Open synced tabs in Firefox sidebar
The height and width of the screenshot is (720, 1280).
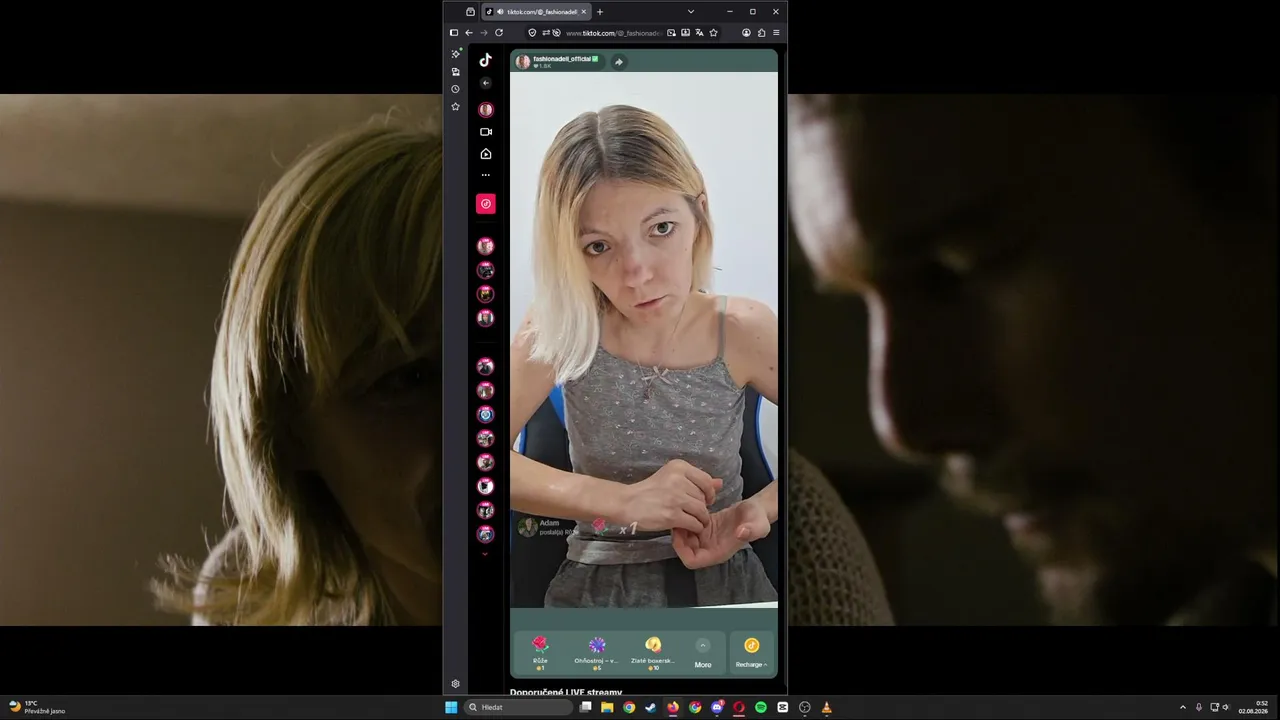[456, 71]
